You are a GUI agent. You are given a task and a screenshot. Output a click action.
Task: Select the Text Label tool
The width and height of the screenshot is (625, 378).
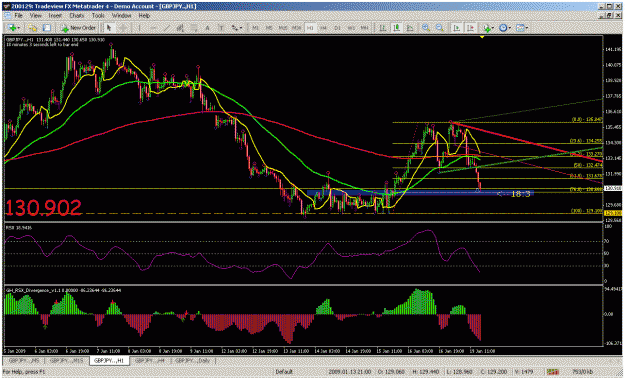click(x=221, y=28)
